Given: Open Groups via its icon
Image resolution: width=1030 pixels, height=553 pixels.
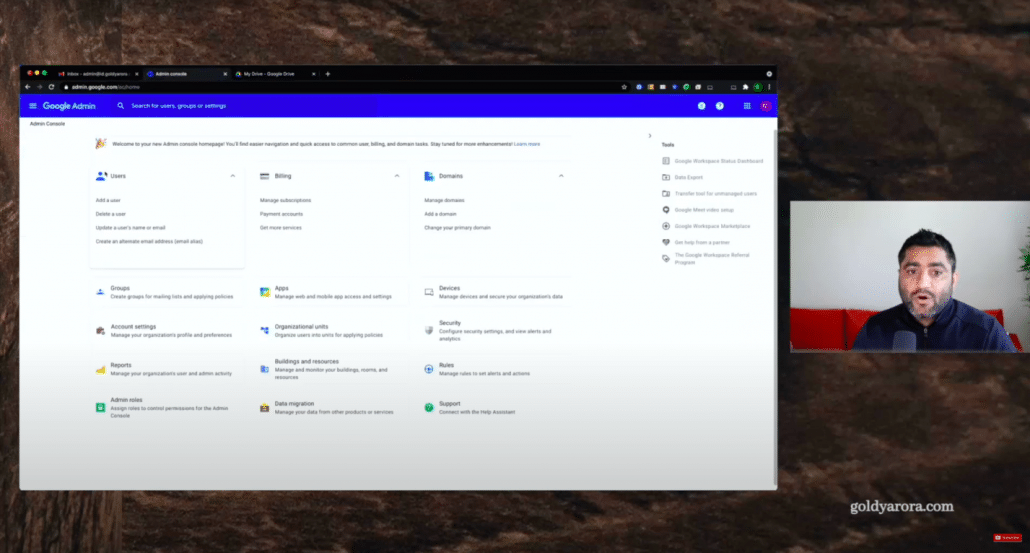Looking at the screenshot, I should 100,292.
